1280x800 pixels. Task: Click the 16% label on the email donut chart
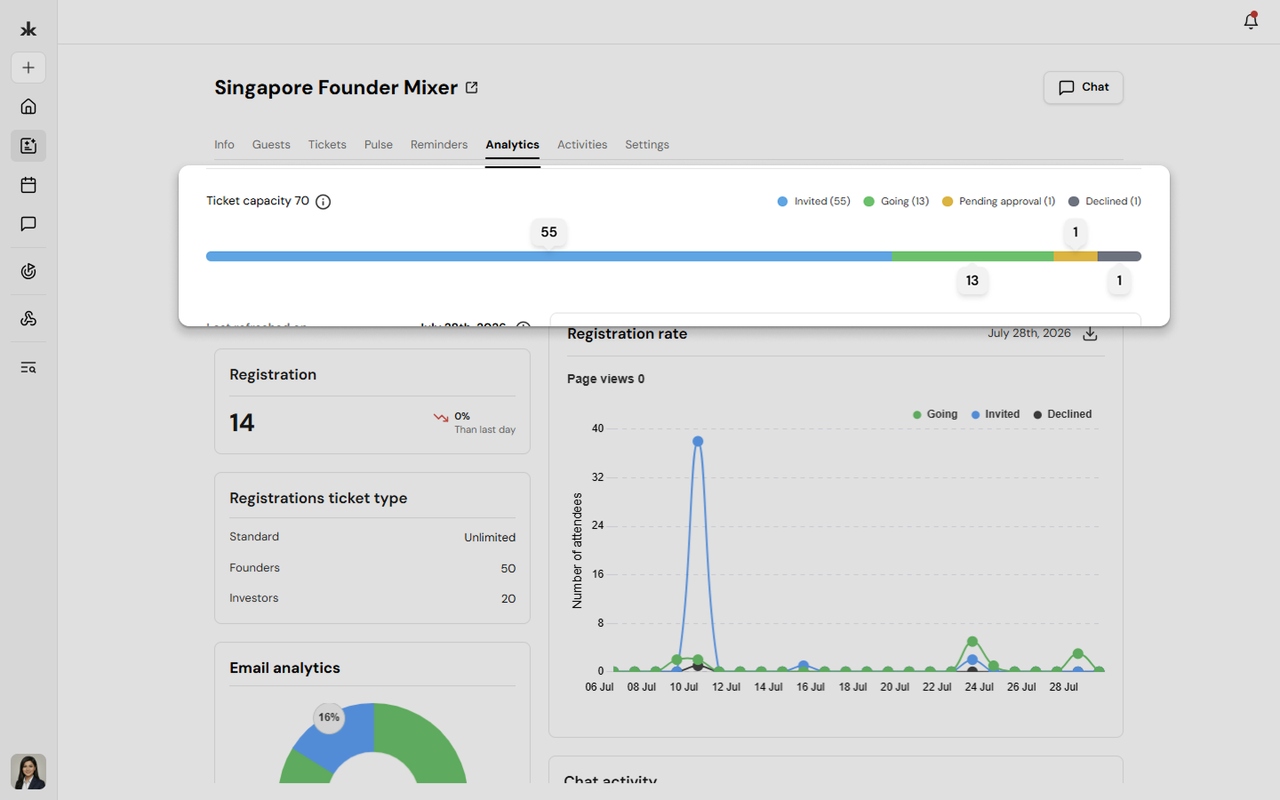(x=328, y=717)
